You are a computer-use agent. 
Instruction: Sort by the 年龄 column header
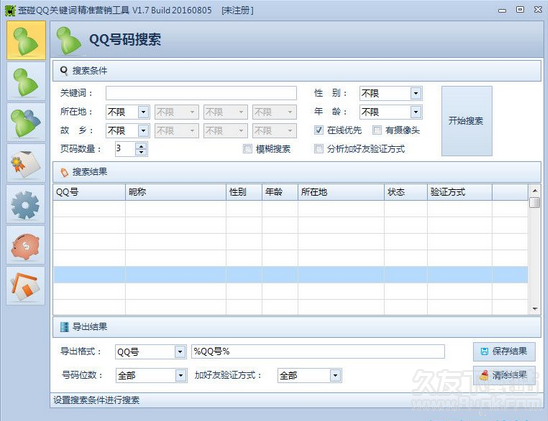pos(280,193)
